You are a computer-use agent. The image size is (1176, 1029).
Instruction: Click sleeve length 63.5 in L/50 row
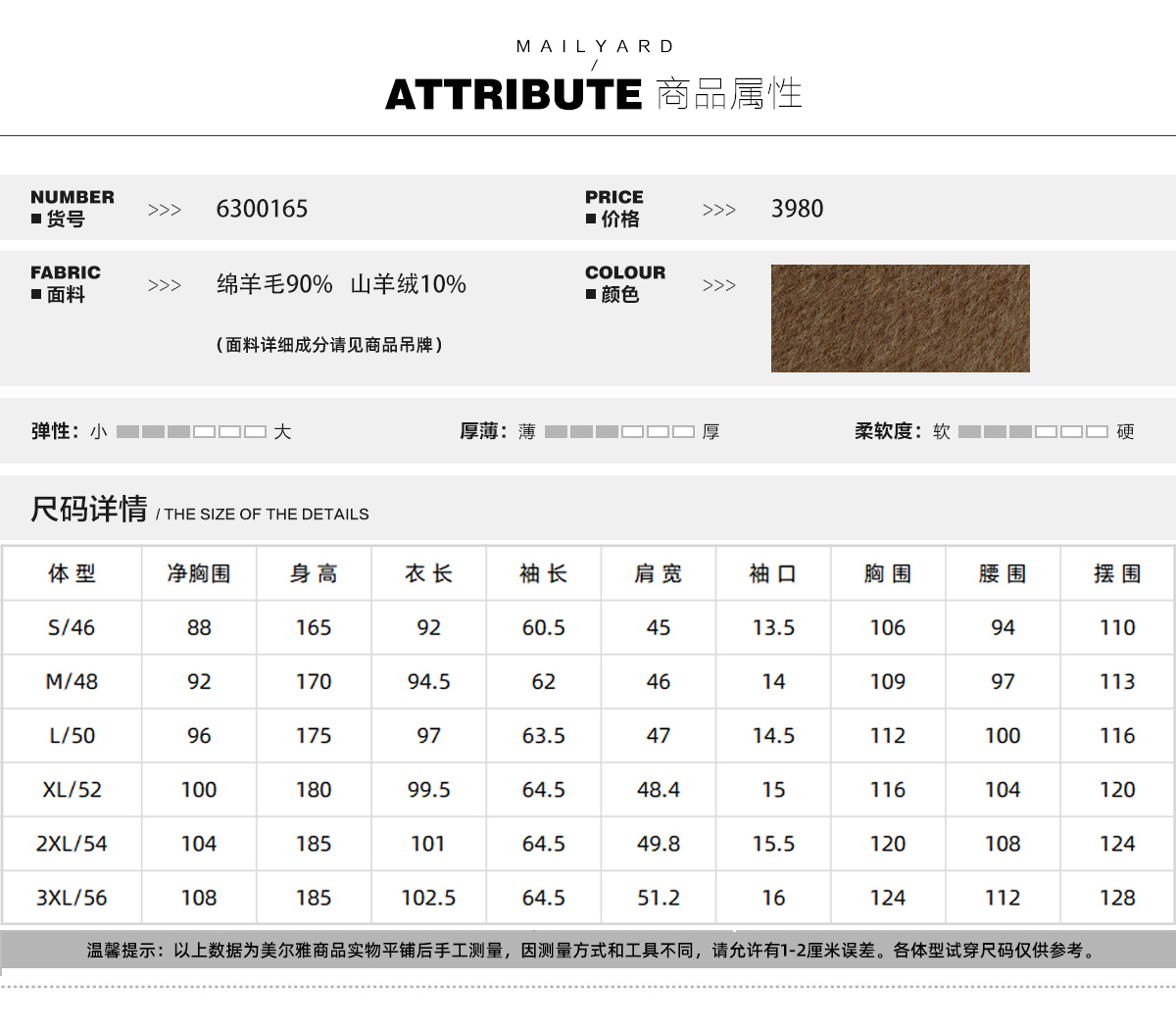[543, 735]
